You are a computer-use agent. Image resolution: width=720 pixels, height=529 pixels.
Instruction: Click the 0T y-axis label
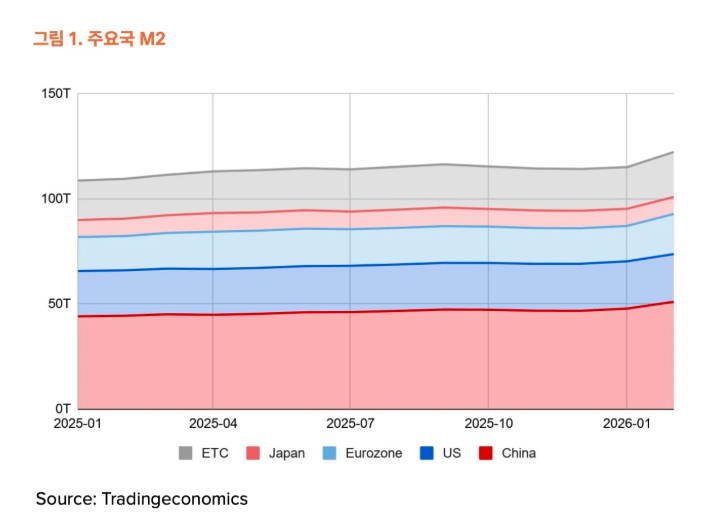point(63,408)
